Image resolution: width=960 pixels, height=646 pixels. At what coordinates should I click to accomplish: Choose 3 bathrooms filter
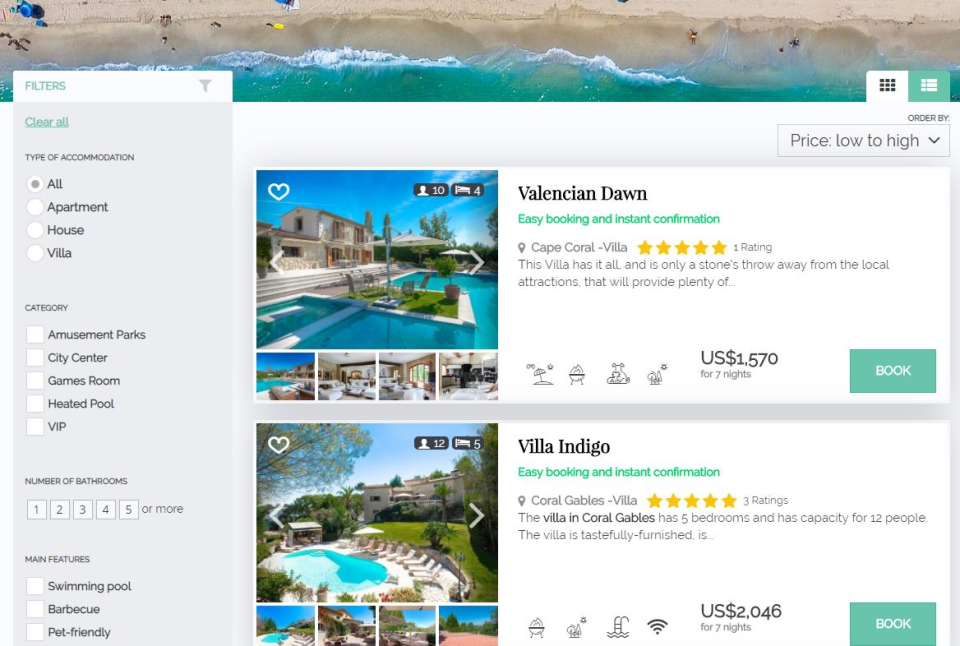tap(83, 509)
